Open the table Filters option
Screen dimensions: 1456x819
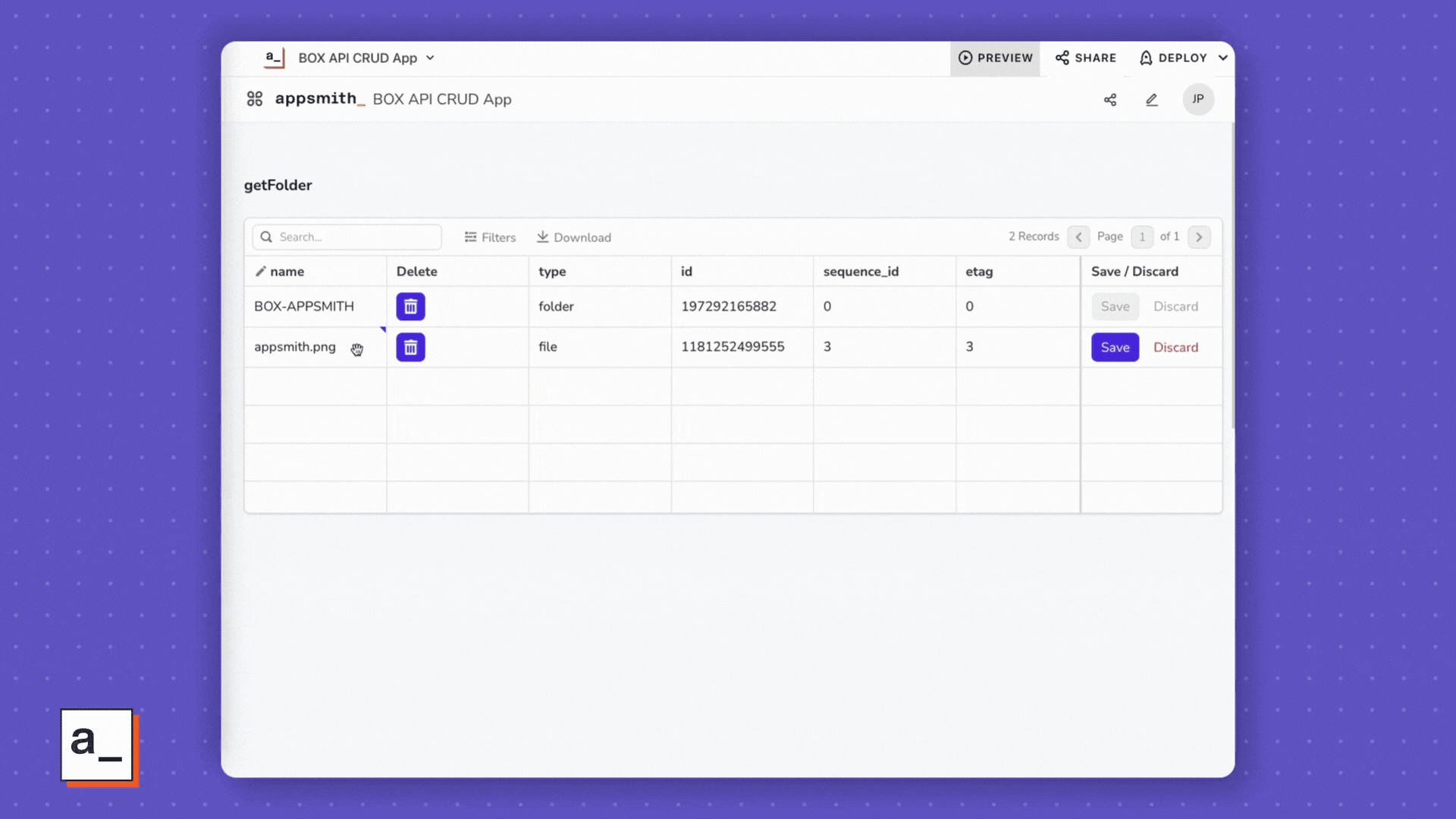click(490, 237)
